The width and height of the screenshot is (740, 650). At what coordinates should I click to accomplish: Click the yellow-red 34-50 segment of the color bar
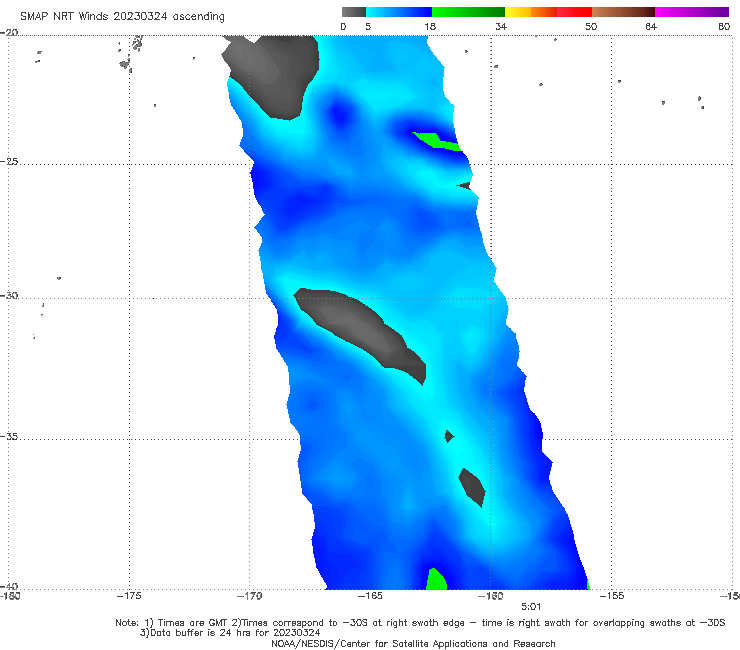click(x=548, y=12)
